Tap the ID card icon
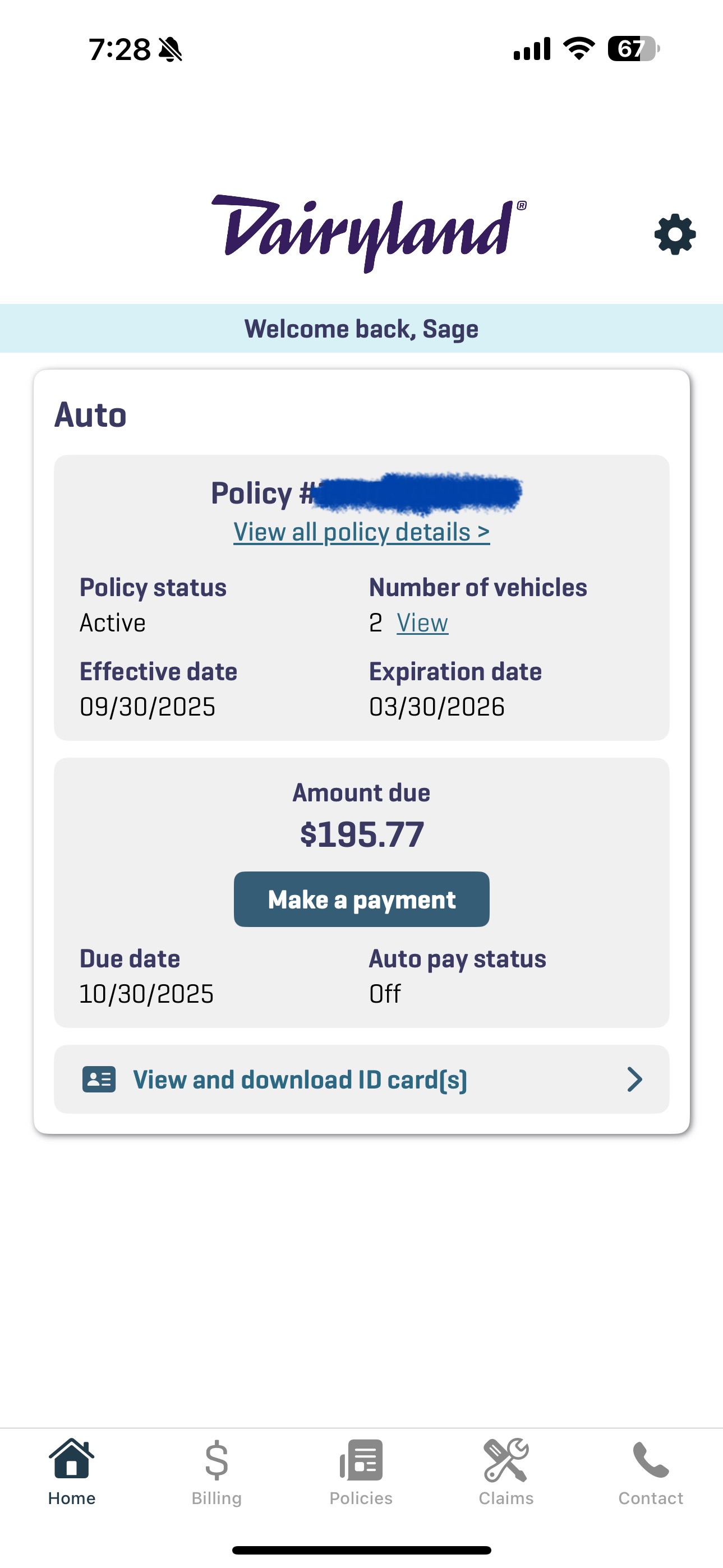Screen dimensions: 723x1568 click(99, 1079)
